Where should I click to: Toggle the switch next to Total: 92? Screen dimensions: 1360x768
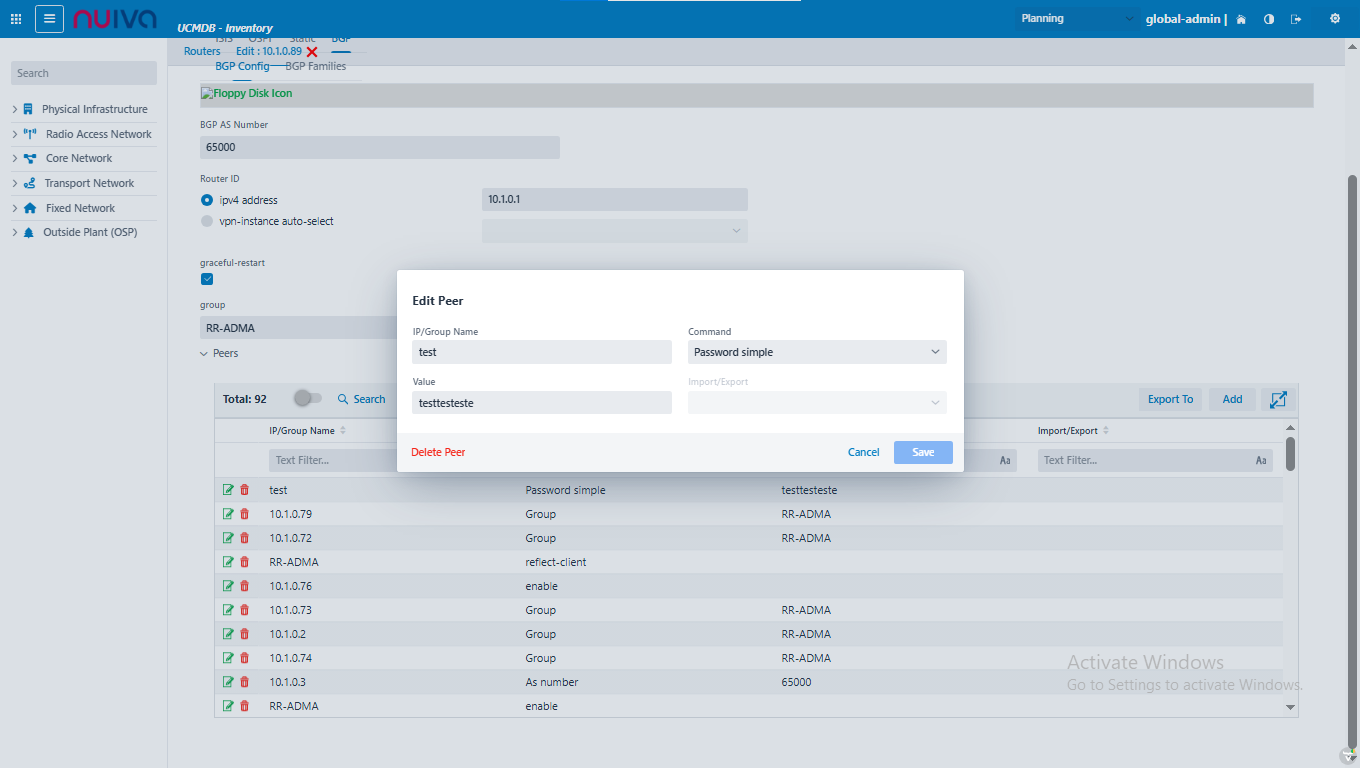pos(307,399)
